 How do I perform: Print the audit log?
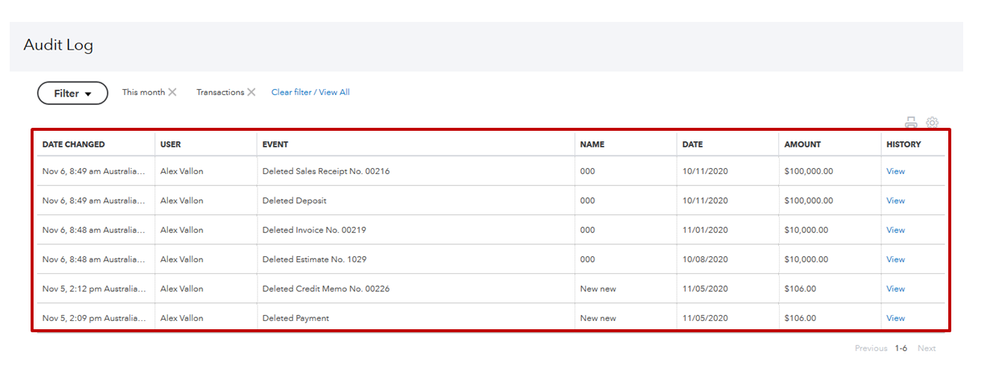click(x=911, y=122)
